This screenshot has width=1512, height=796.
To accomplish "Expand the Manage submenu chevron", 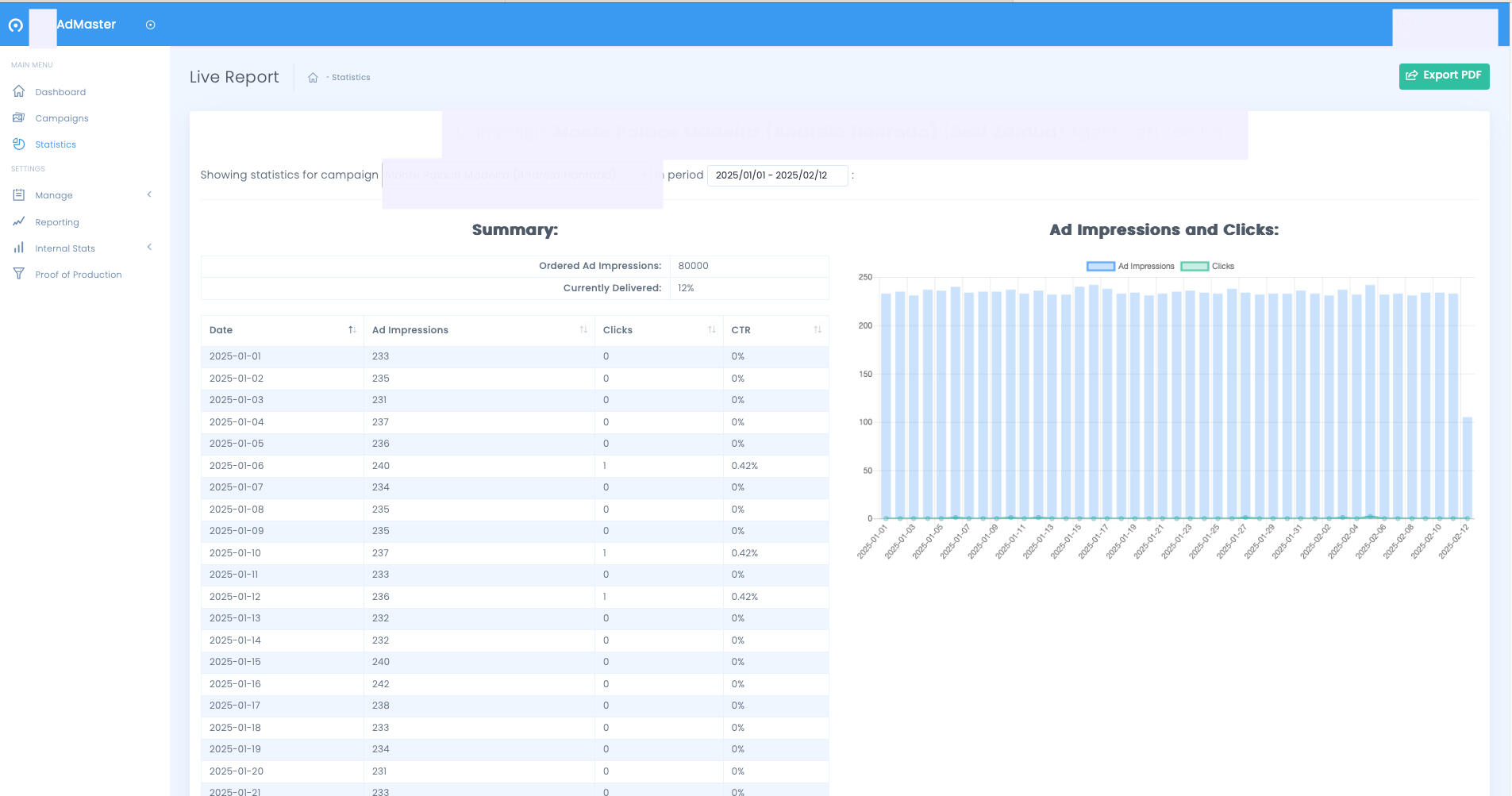I will (149, 194).
